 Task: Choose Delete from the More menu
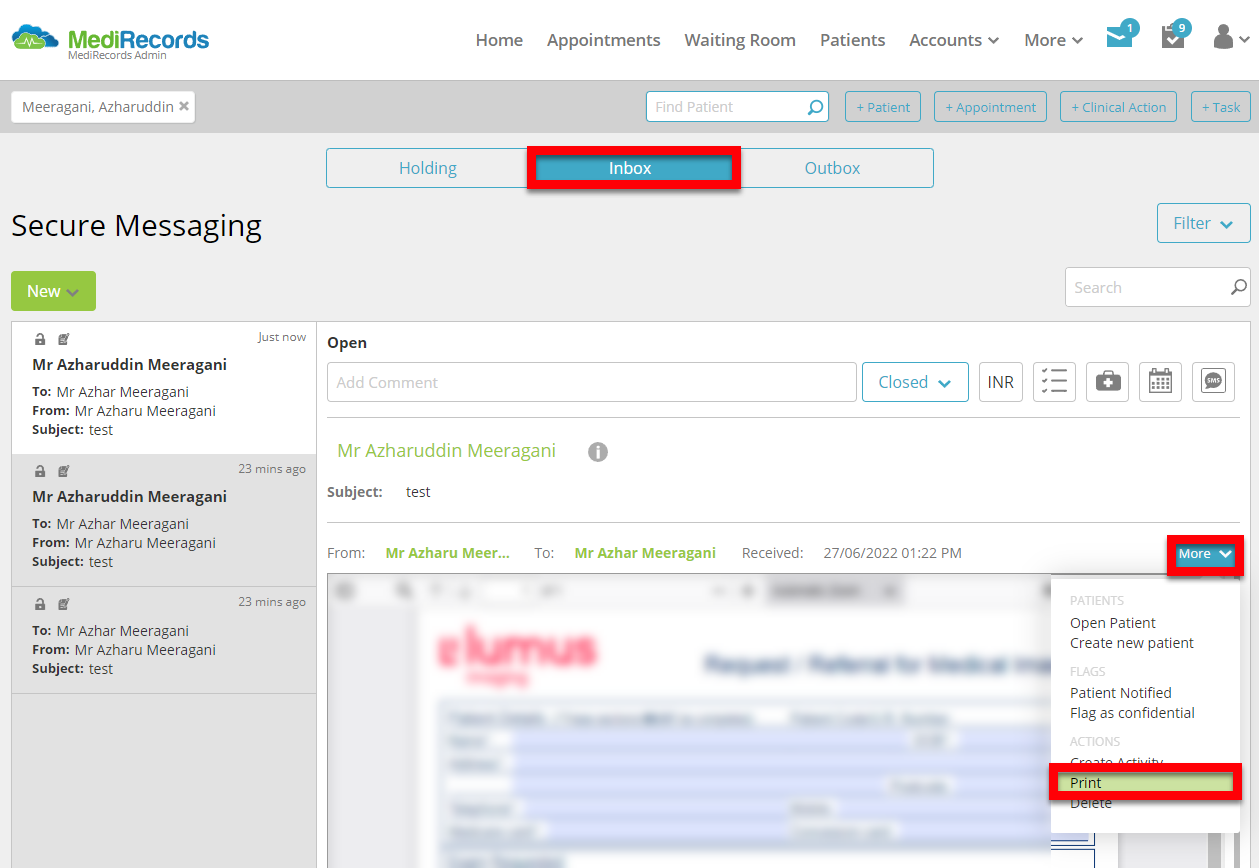tap(1090, 803)
